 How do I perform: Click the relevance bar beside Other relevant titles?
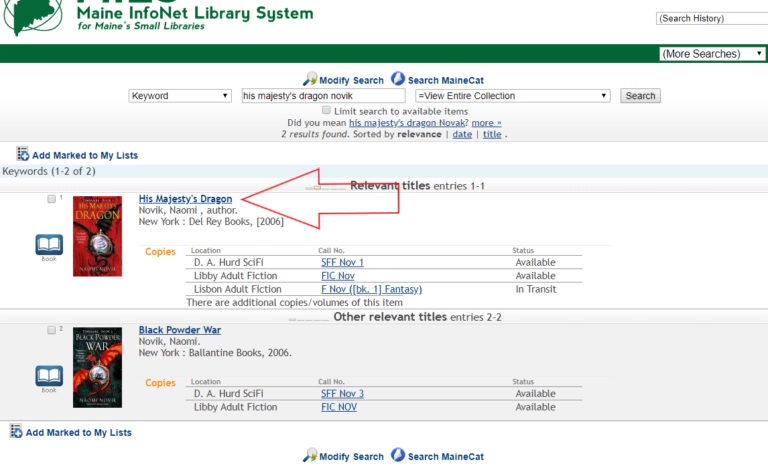click(309, 320)
